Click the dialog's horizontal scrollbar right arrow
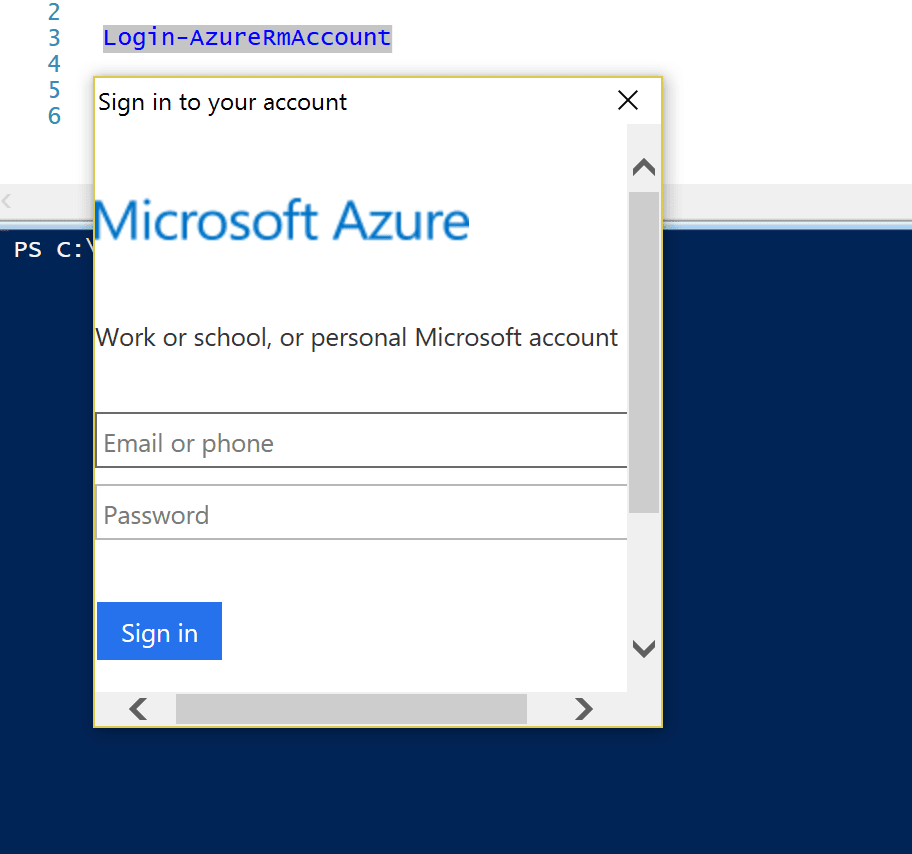 pyautogui.click(x=583, y=709)
